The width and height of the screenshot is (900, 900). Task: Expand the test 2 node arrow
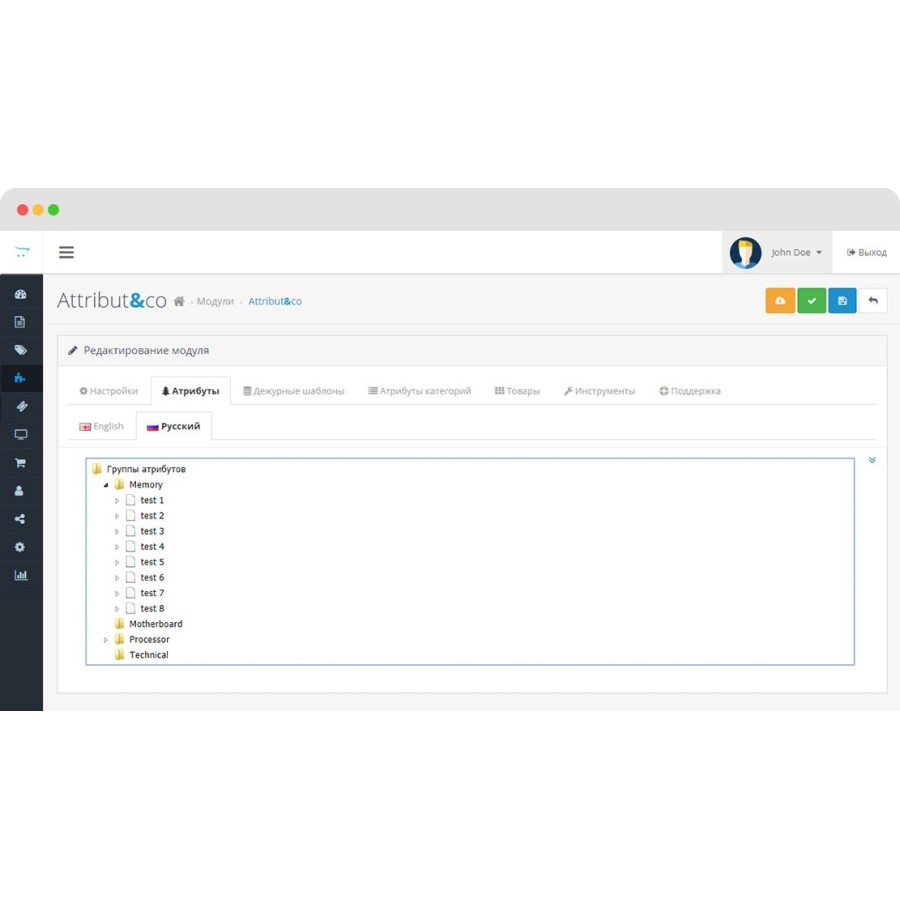coord(117,516)
